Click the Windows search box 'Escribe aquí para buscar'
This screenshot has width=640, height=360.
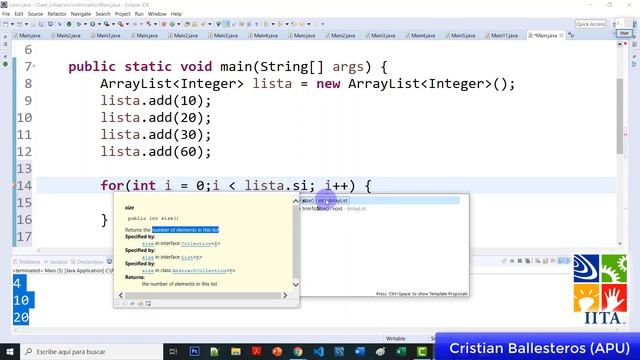pos(92,351)
